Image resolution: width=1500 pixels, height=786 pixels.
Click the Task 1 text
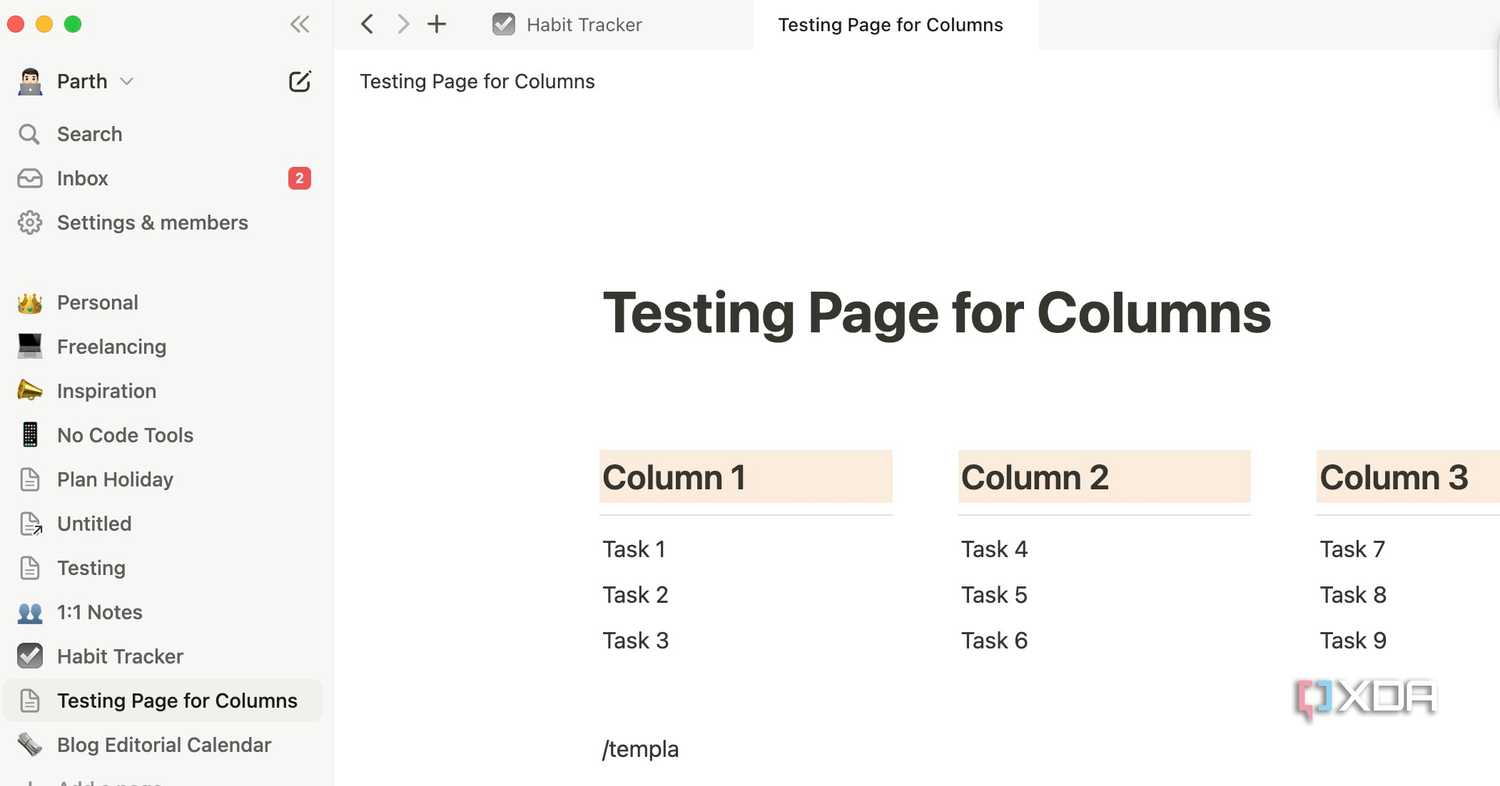[633, 549]
